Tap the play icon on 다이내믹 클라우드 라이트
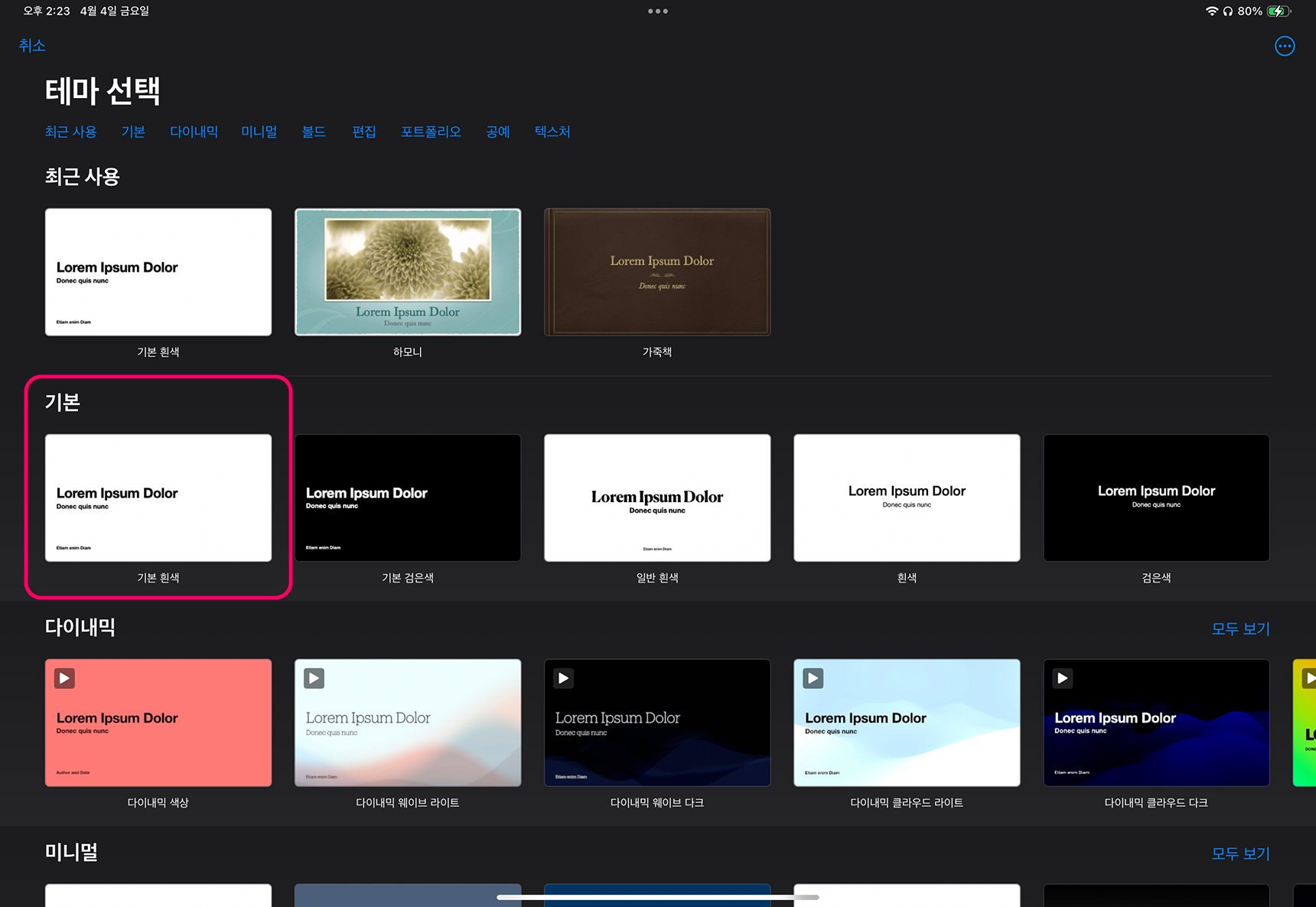The image size is (1316, 907). point(813,678)
